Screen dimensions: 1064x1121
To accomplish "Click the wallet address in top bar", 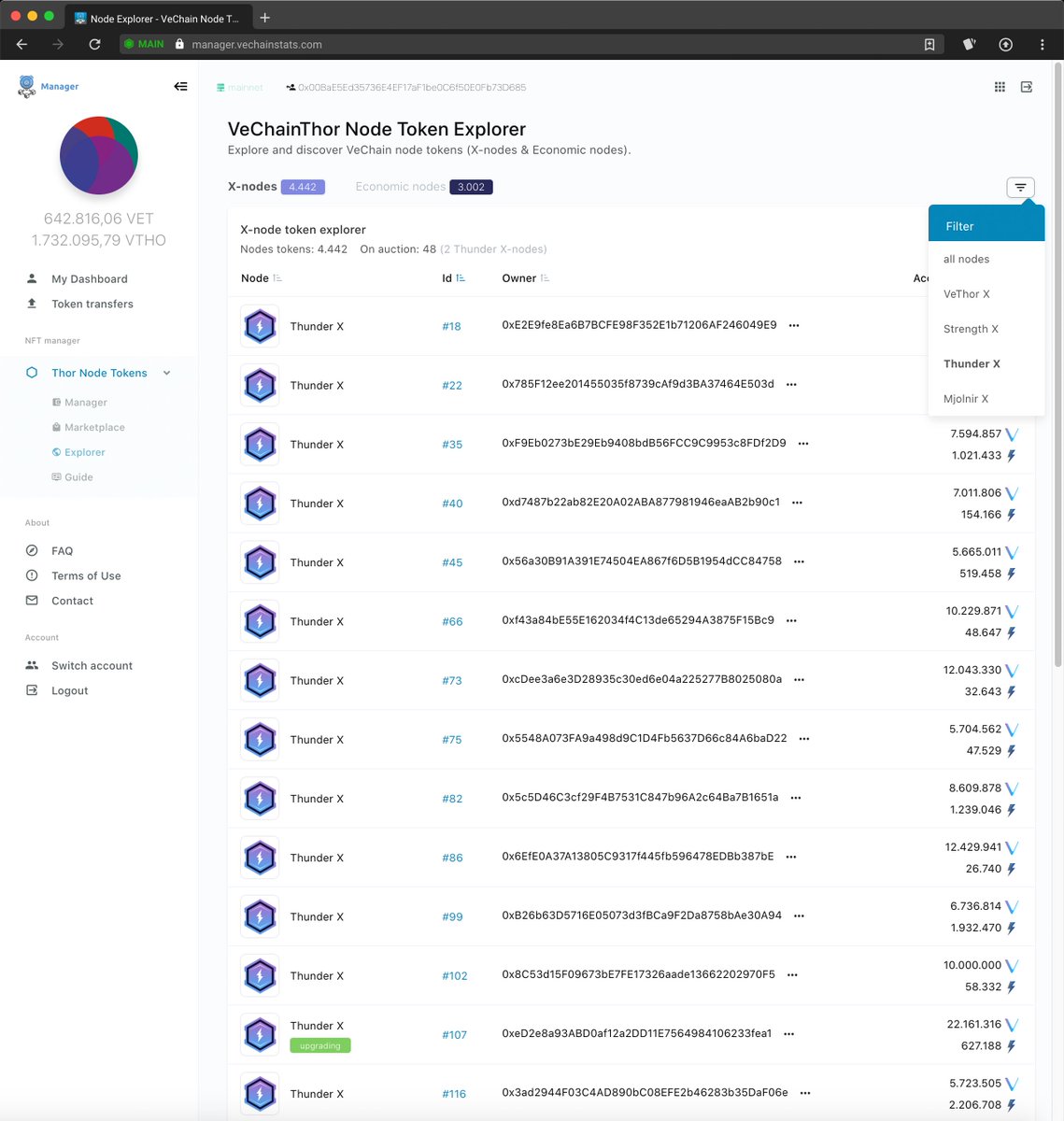I will pos(412,87).
